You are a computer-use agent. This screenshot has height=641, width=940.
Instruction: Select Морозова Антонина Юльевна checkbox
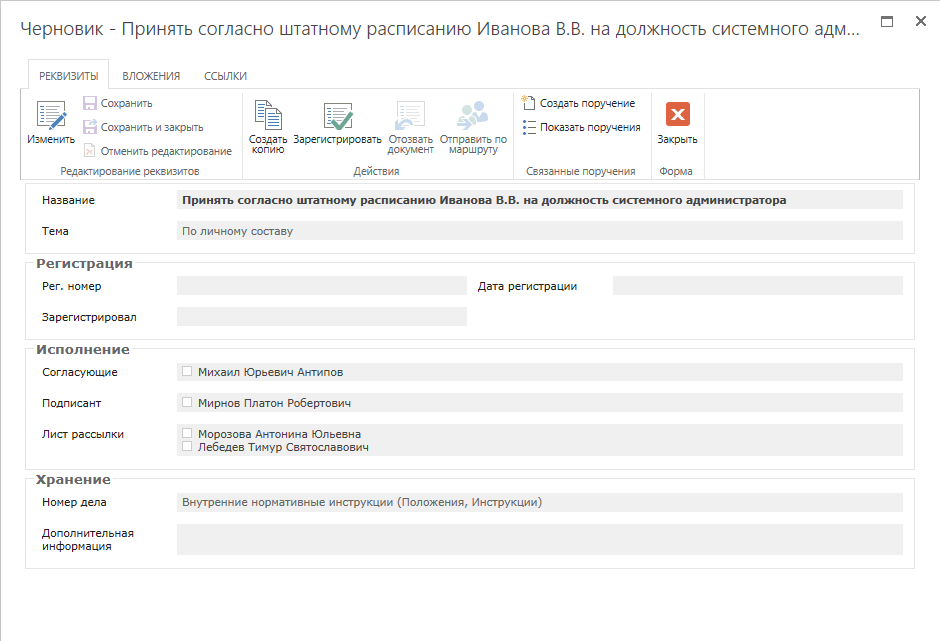point(187,434)
